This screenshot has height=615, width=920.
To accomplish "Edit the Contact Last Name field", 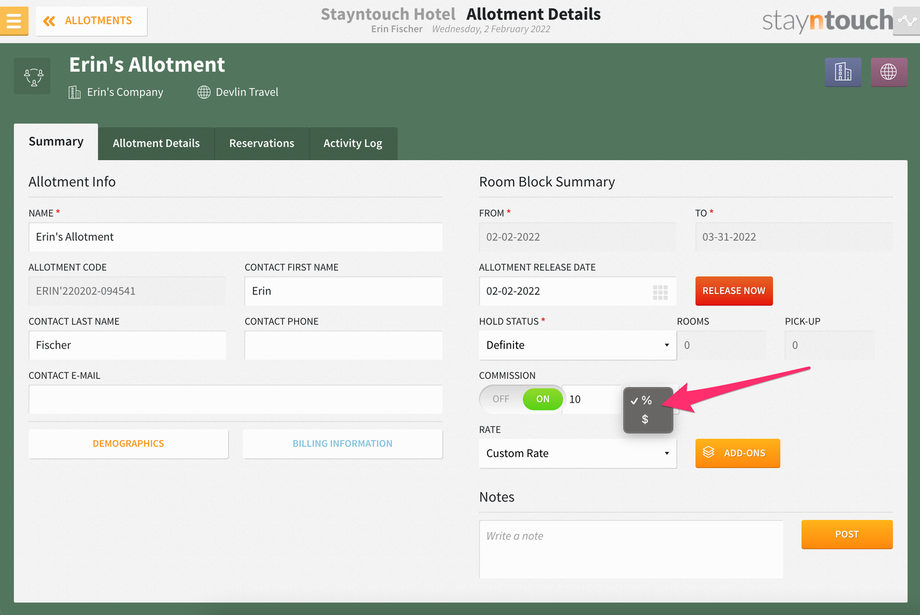I will tap(127, 345).
